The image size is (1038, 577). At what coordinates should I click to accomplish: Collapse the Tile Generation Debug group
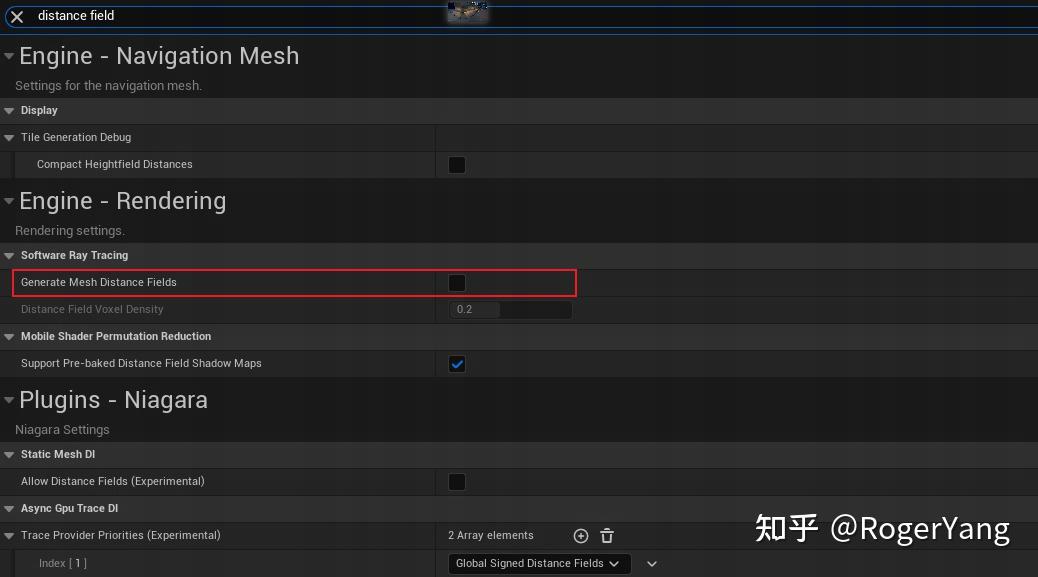coord(11,137)
